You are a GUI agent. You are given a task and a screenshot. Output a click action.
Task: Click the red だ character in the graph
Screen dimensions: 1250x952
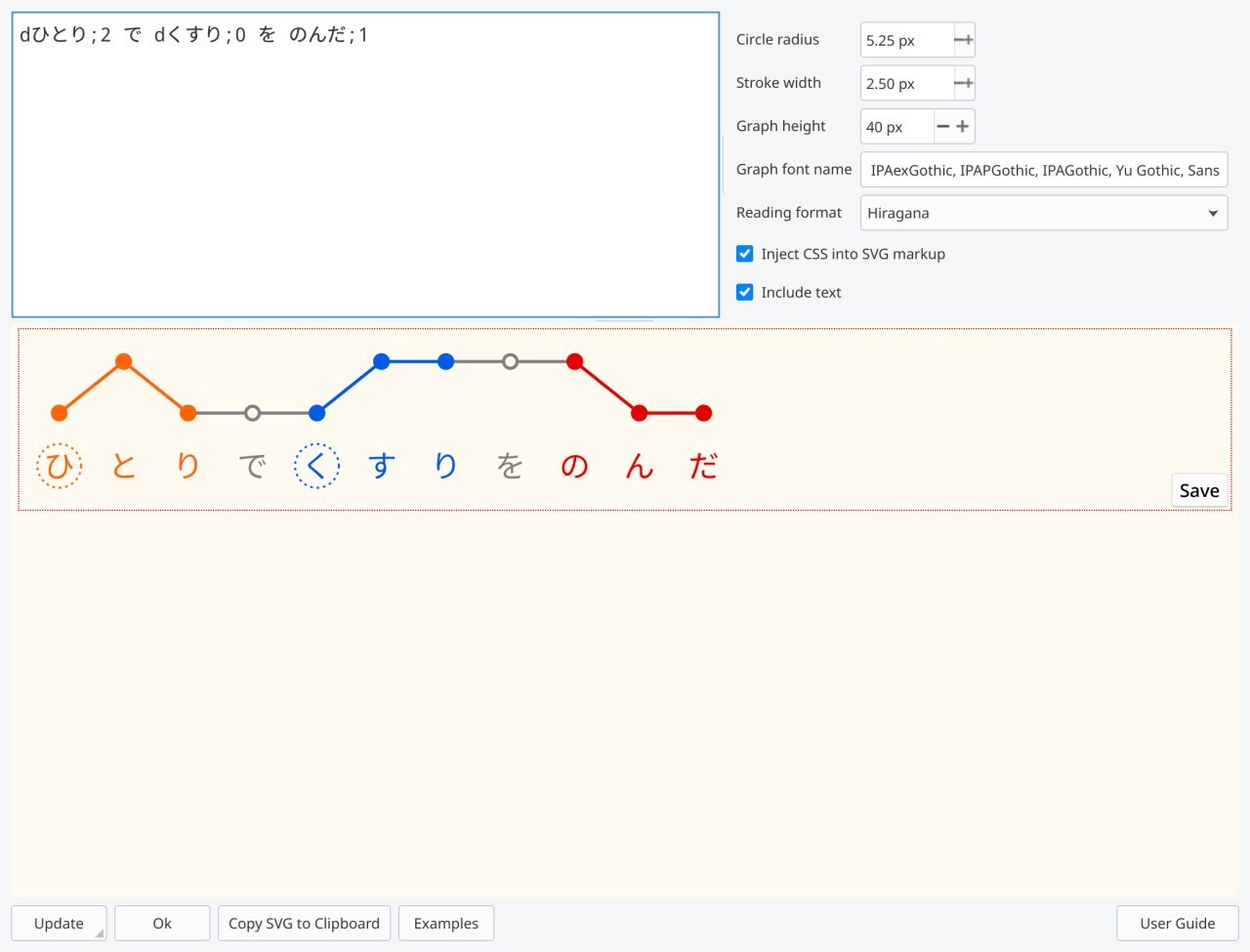coord(704,466)
